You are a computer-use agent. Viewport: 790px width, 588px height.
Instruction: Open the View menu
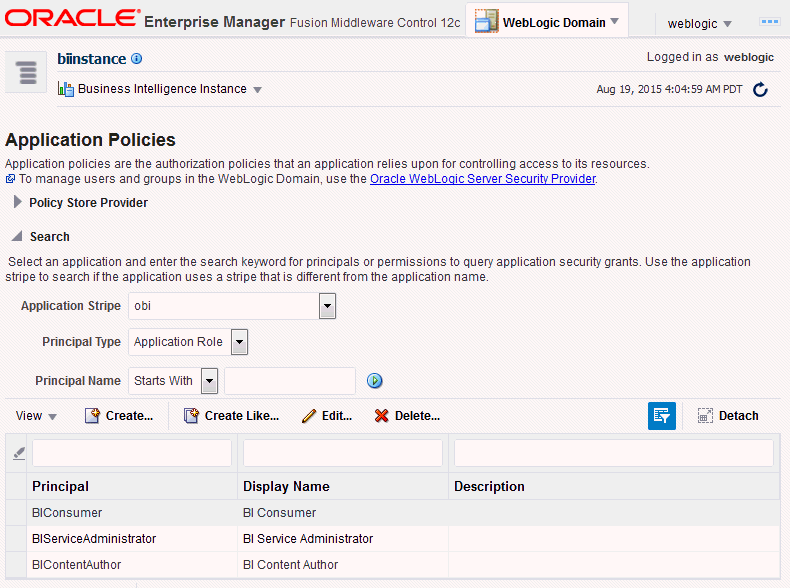[36, 416]
